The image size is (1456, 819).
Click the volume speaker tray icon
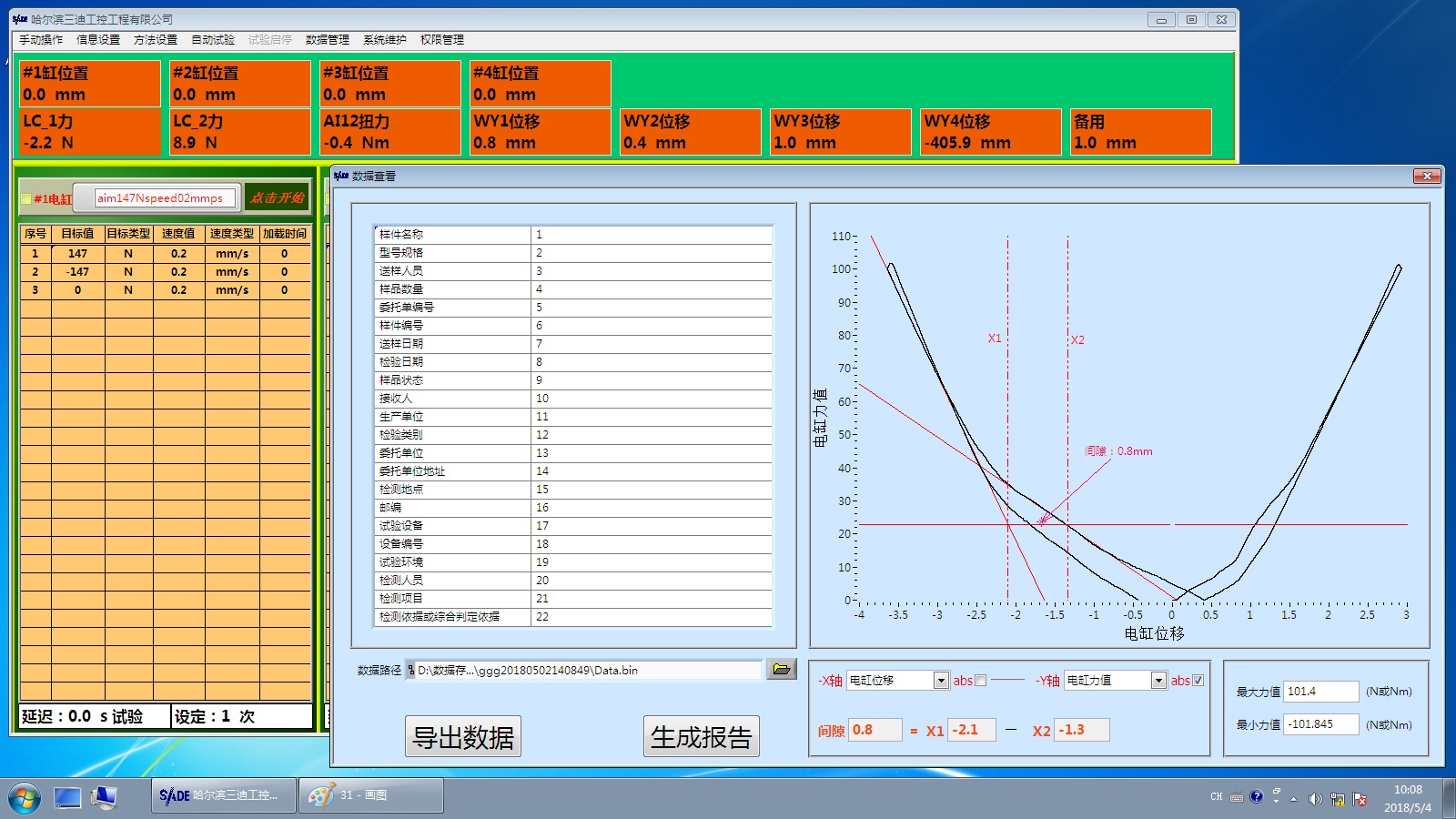click(x=1314, y=799)
